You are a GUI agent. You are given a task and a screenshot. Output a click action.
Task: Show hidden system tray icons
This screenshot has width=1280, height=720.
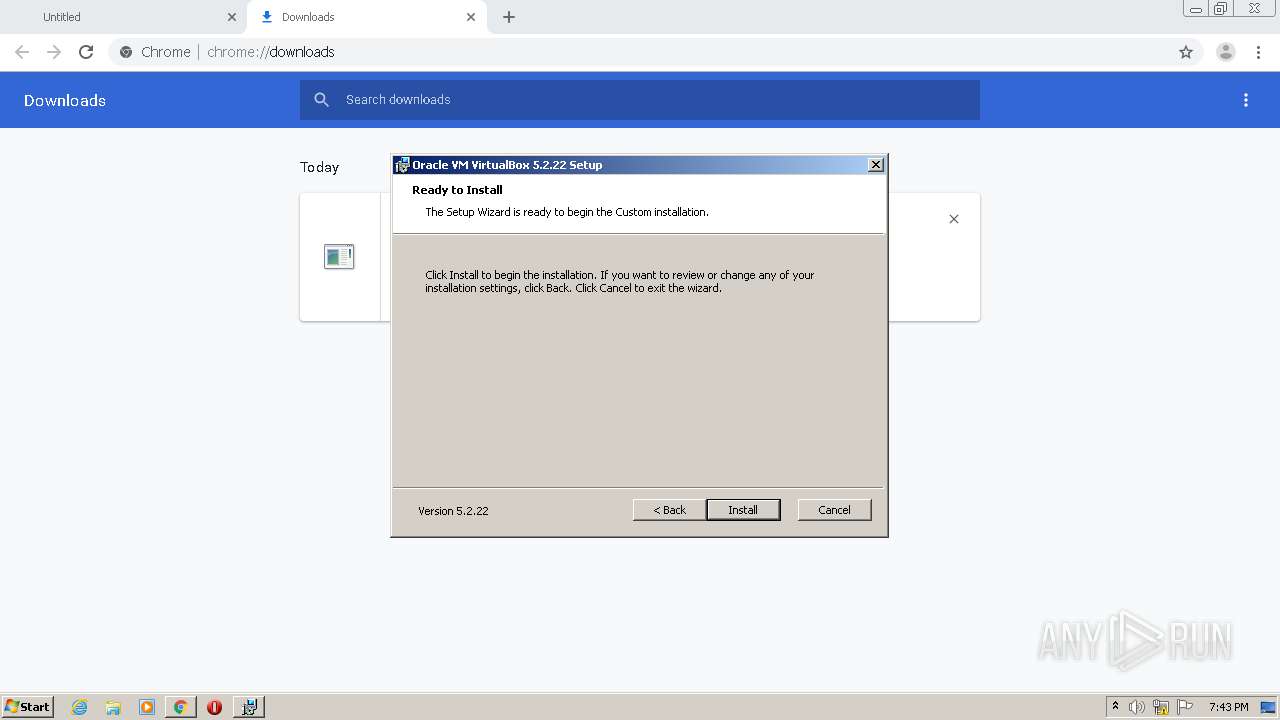1115,707
